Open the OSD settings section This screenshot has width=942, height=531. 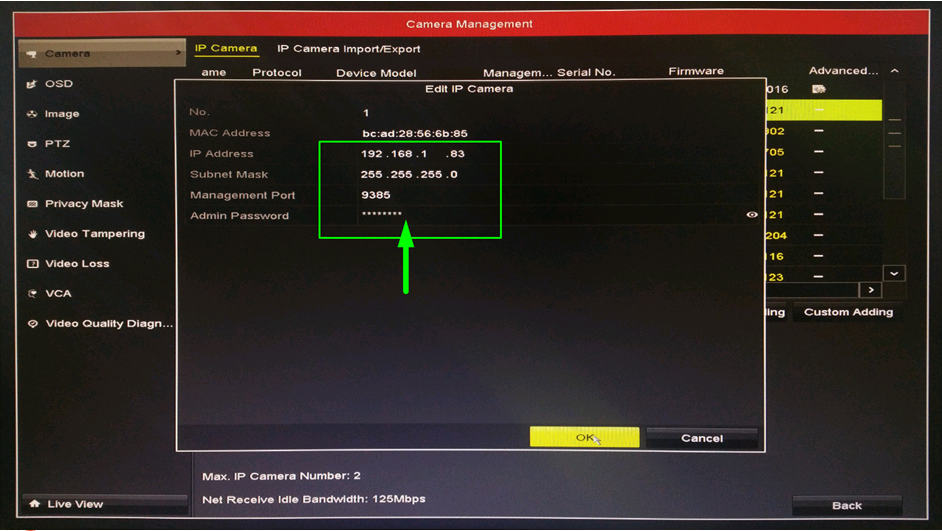coord(59,84)
